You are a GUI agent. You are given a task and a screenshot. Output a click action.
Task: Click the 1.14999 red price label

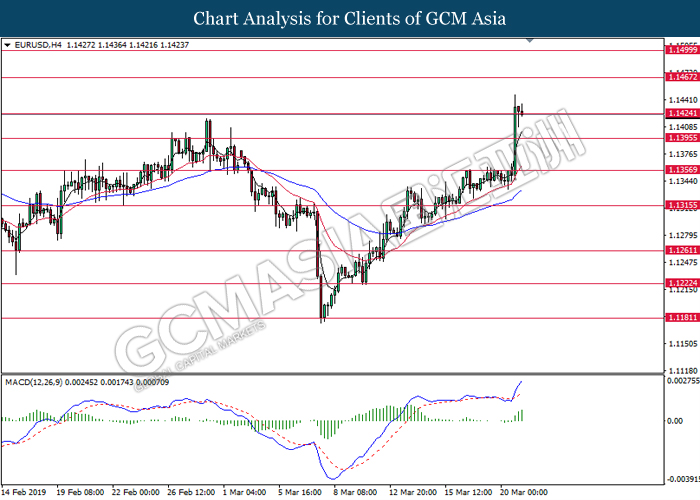coord(682,49)
